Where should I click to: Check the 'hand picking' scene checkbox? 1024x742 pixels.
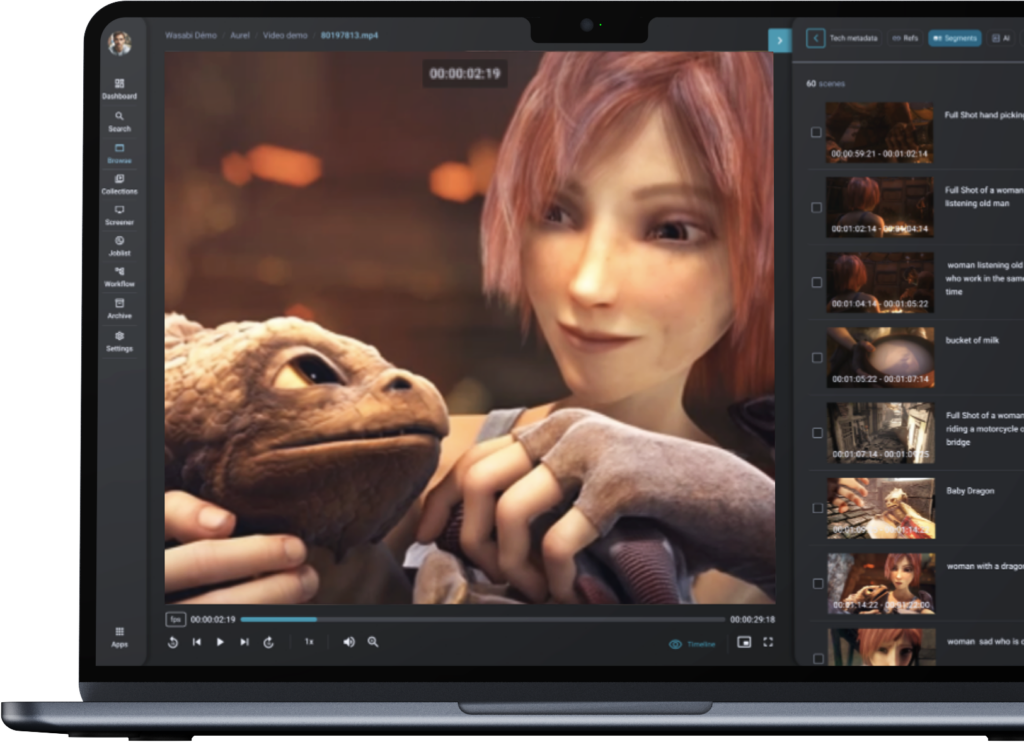pyautogui.click(x=816, y=132)
